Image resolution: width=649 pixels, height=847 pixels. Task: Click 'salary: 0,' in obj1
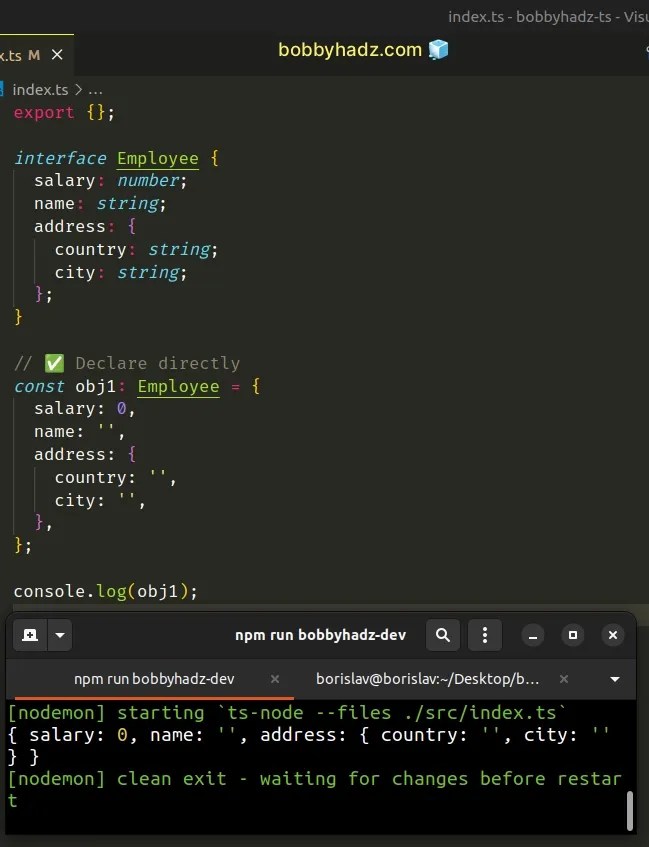84,409
